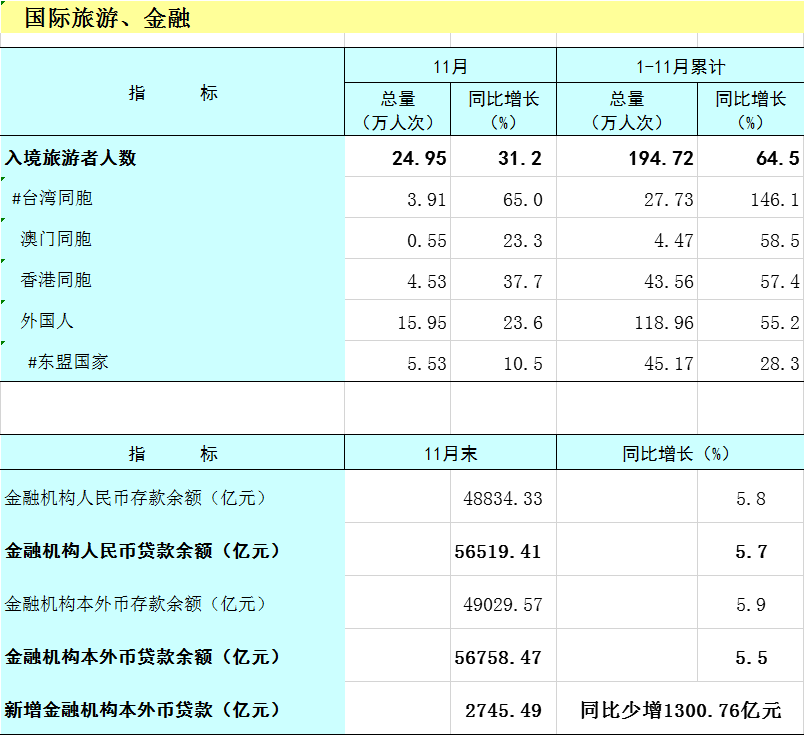Select the 1-11月累计 header cell

(680, 67)
